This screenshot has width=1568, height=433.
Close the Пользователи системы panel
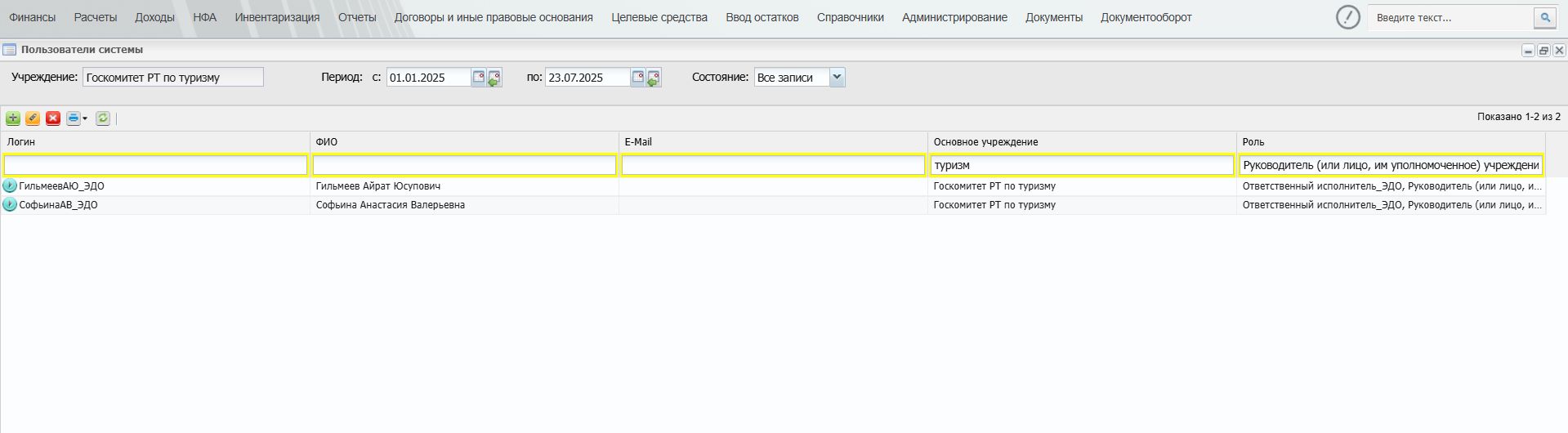pos(1559,51)
